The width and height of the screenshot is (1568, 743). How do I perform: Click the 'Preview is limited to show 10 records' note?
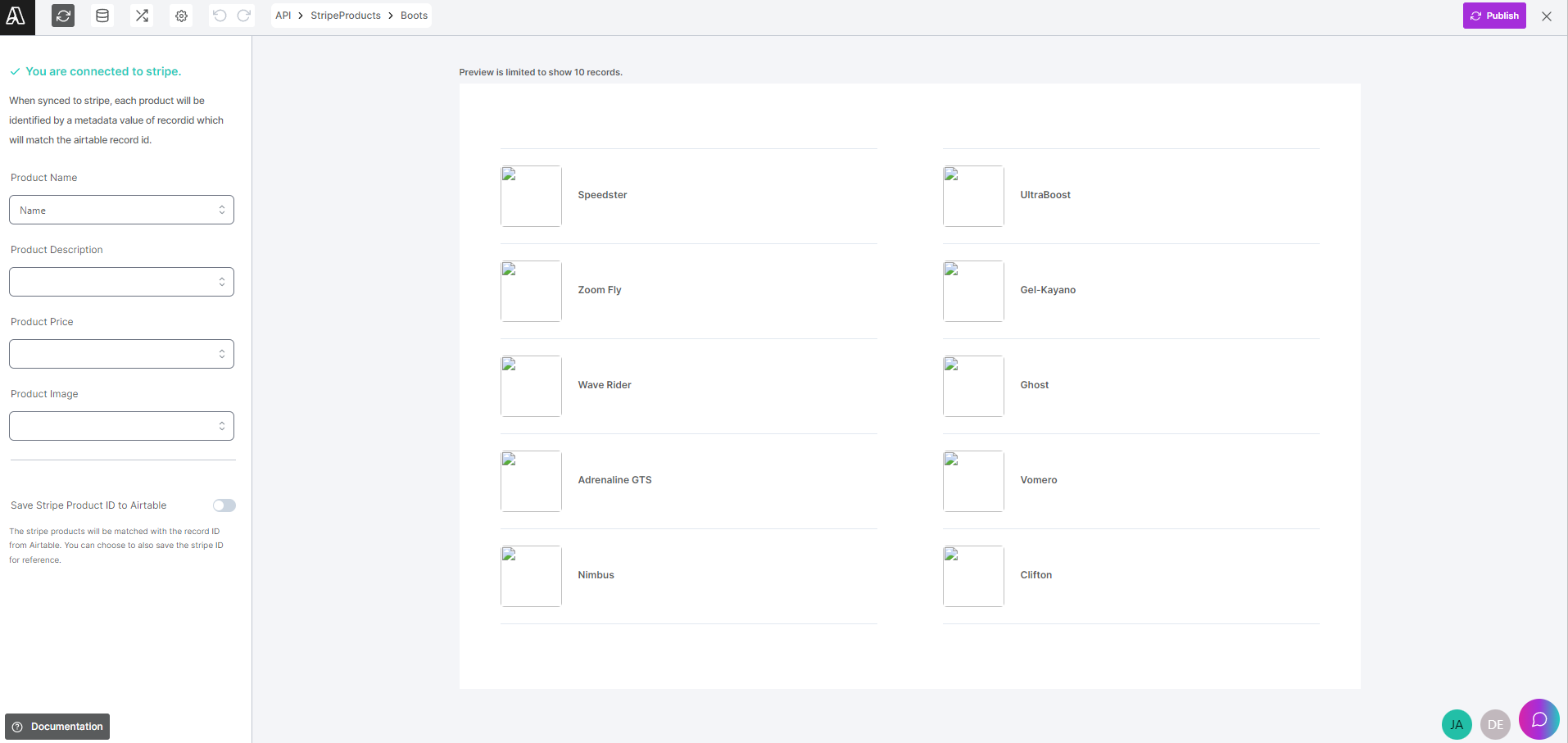[541, 72]
